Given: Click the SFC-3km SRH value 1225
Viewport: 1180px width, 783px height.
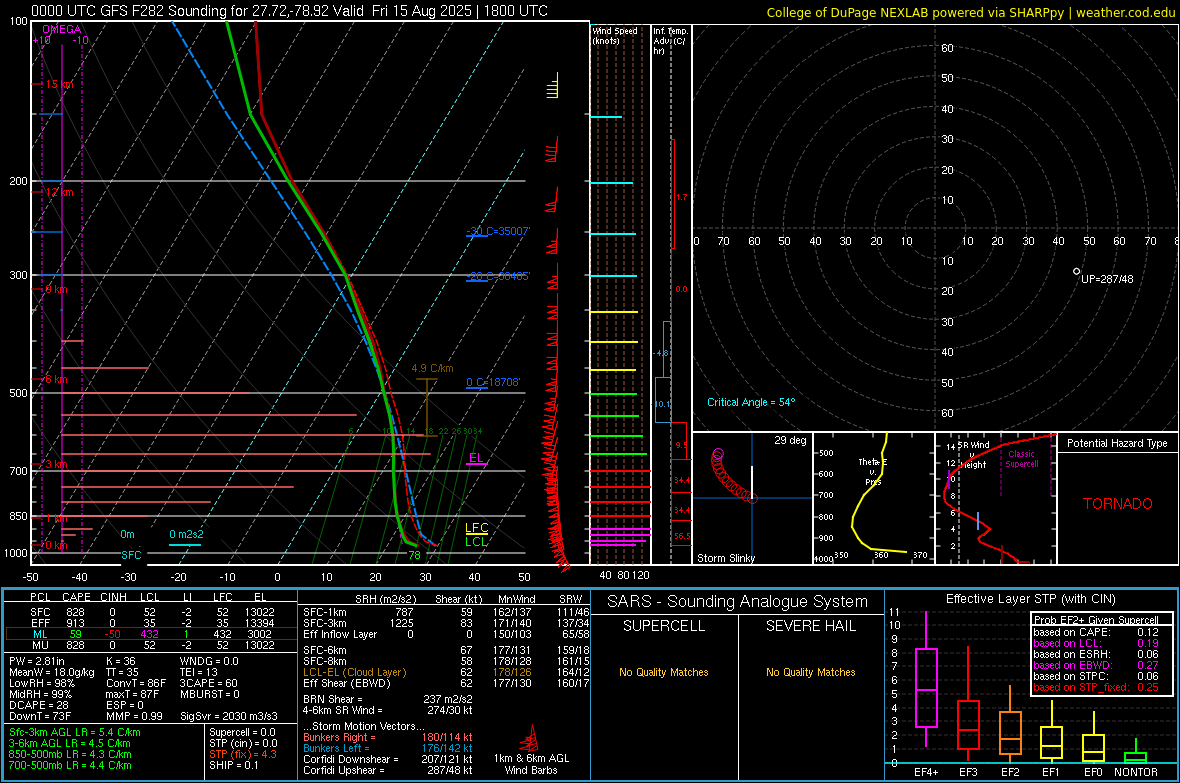Looking at the screenshot, I should pyautogui.click(x=401, y=623).
